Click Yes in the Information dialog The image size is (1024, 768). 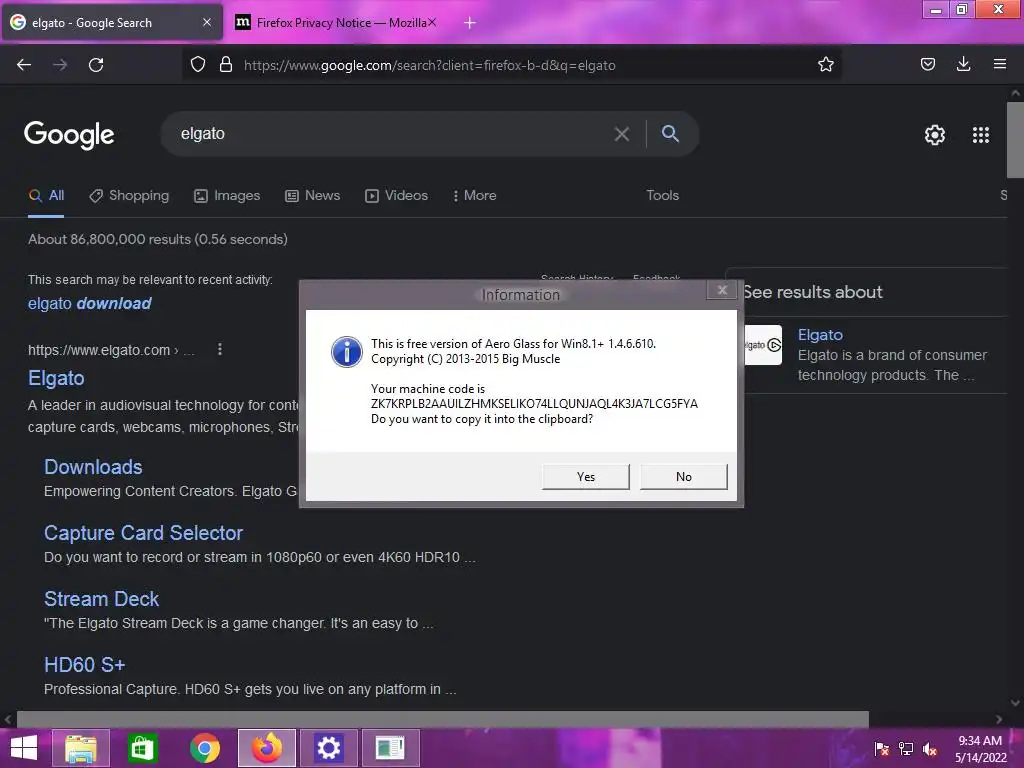[586, 477]
